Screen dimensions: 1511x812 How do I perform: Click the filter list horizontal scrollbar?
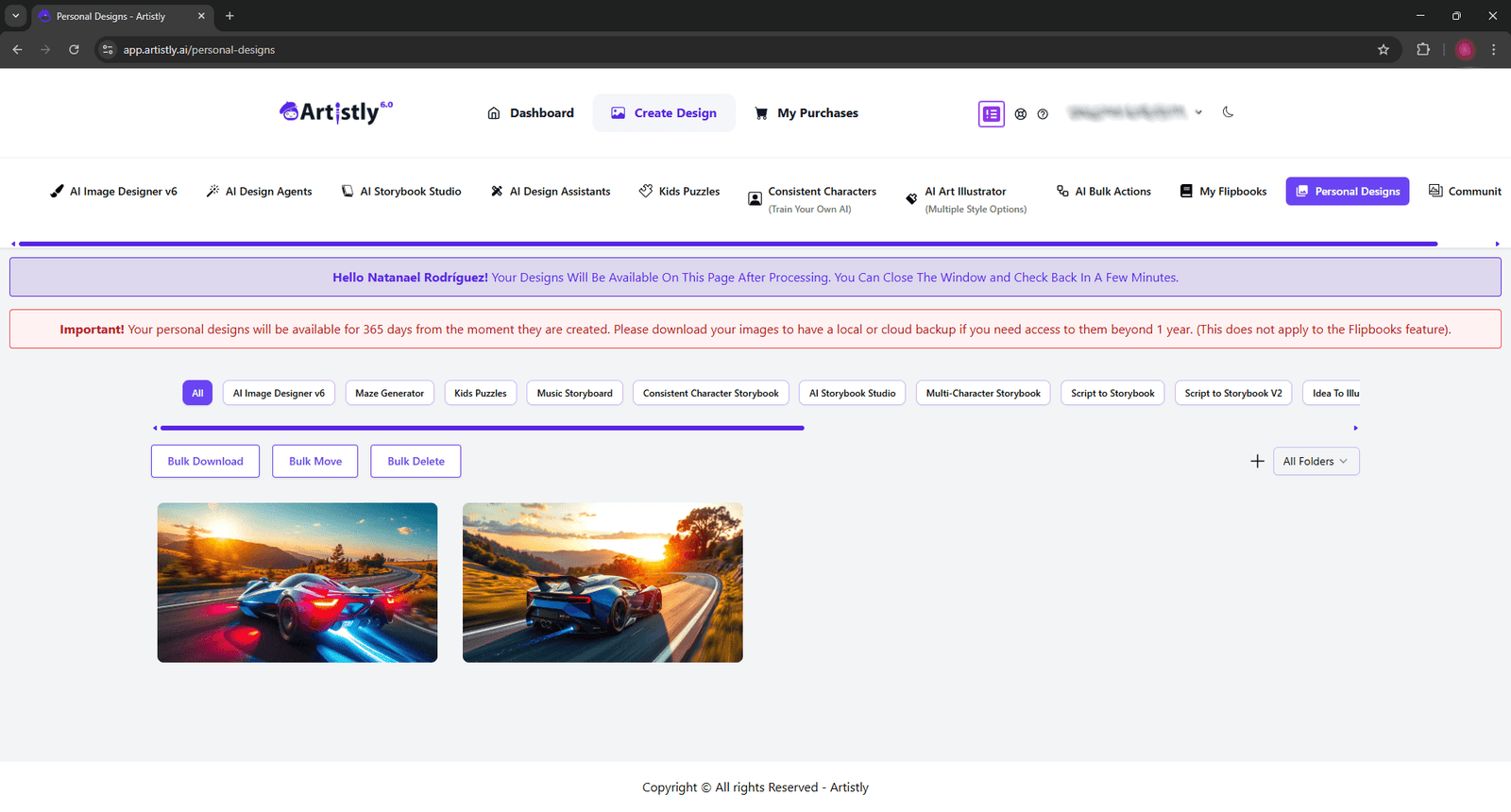click(x=482, y=429)
